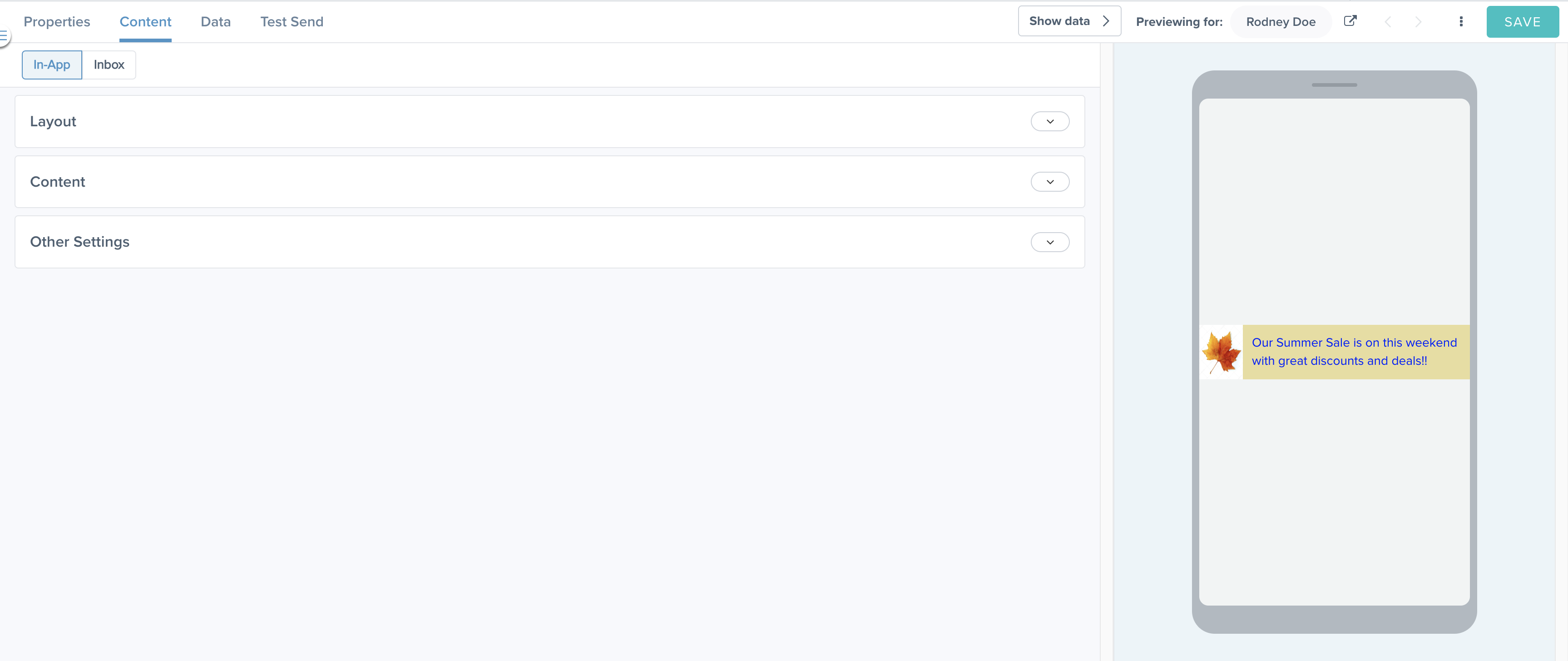
Task: Click the Content tab underline indicator
Action: tap(145, 40)
